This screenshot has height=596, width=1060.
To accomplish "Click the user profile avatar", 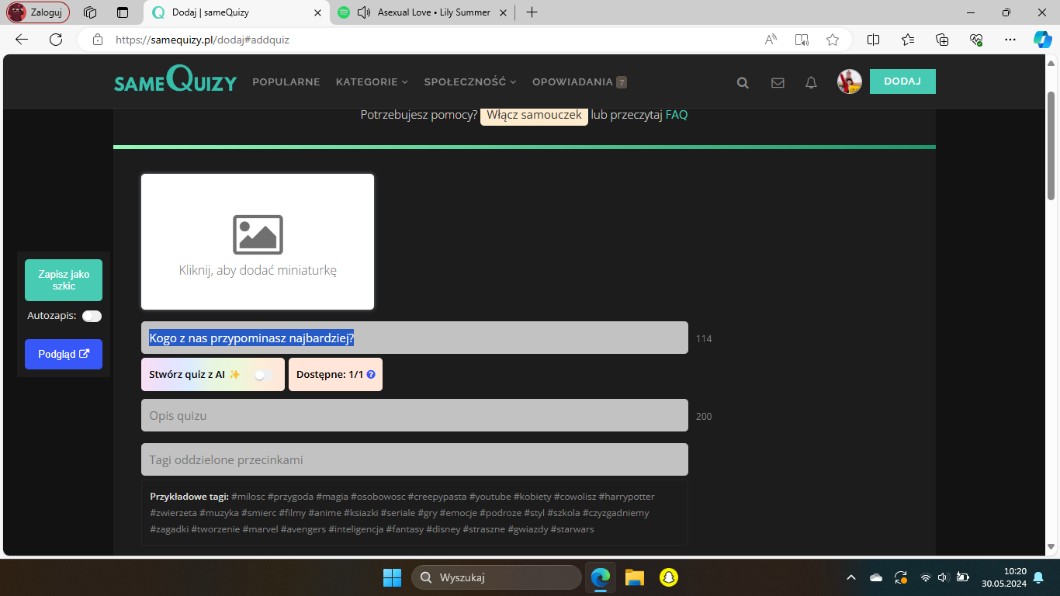I will (x=849, y=82).
